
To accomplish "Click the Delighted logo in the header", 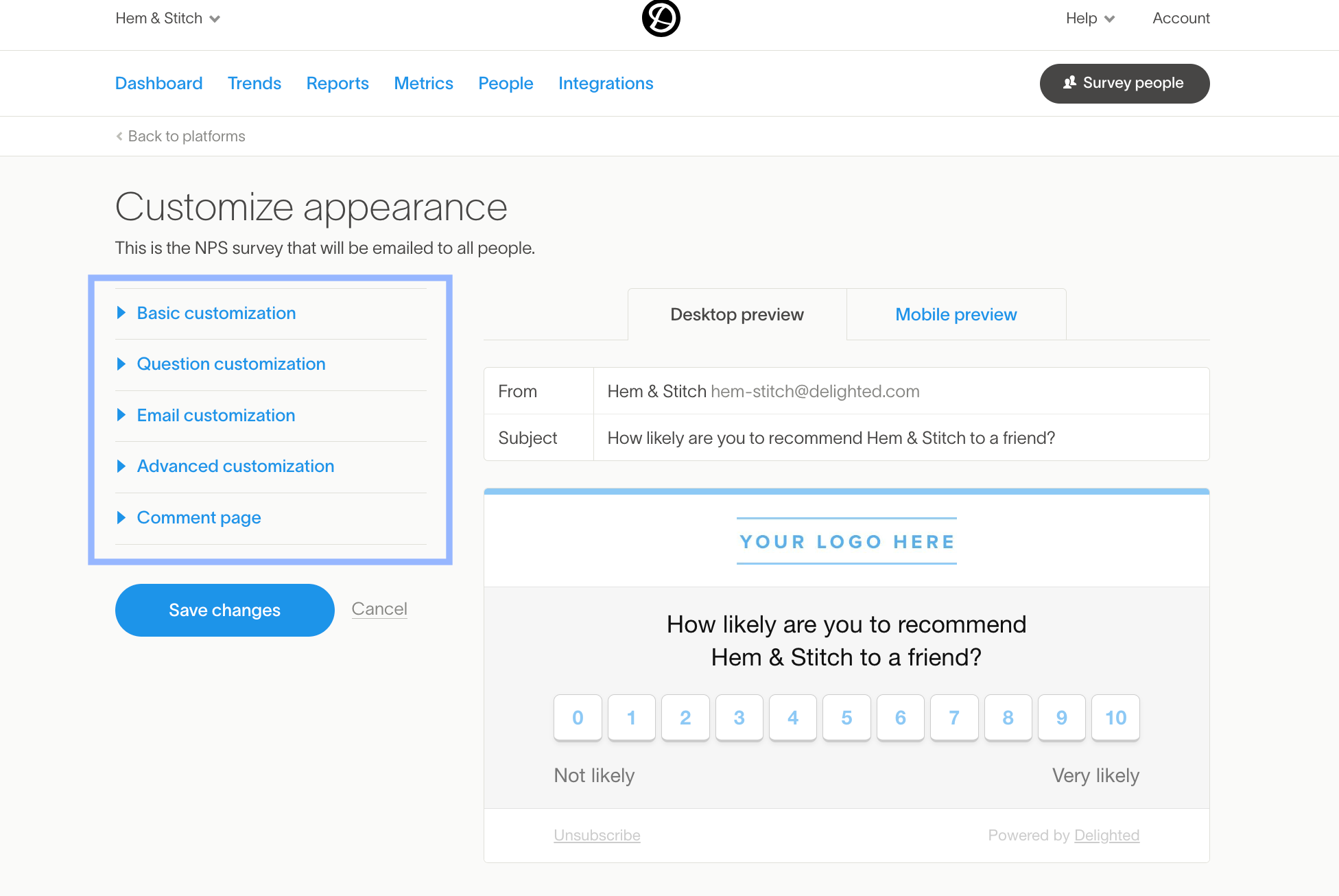I will (x=661, y=19).
